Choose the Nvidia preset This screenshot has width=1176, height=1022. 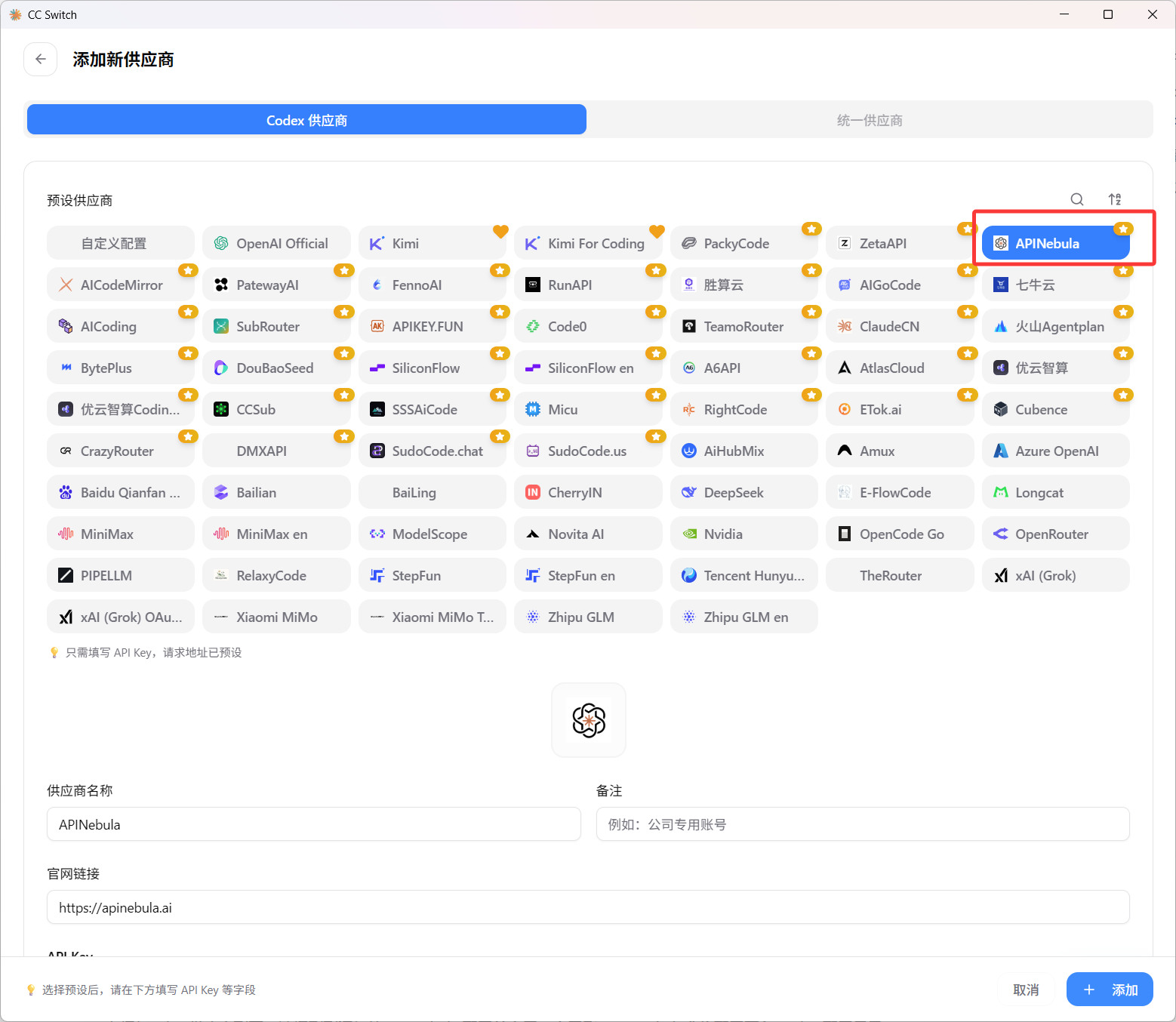[744, 534]
